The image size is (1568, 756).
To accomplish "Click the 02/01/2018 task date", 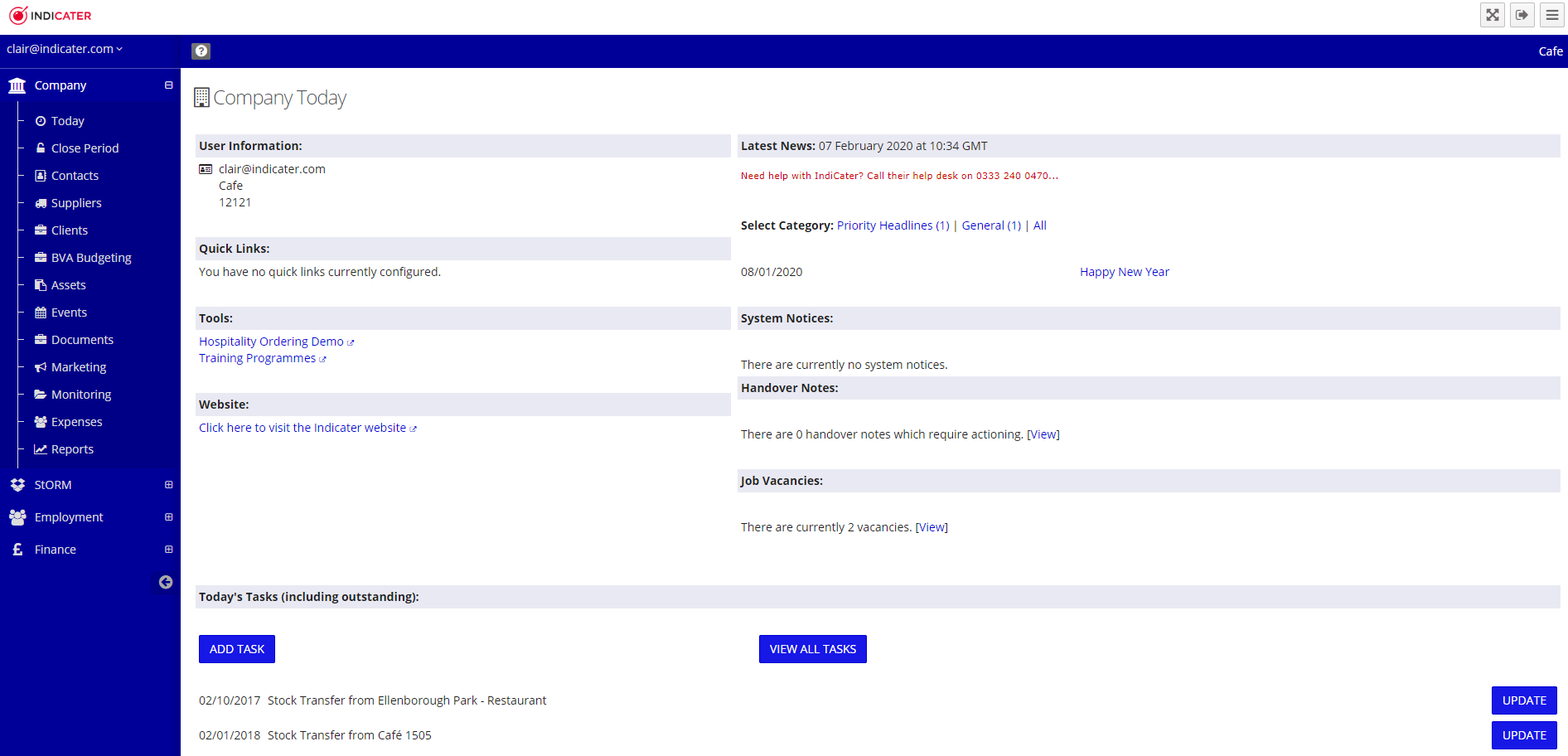I will (230, 735).
